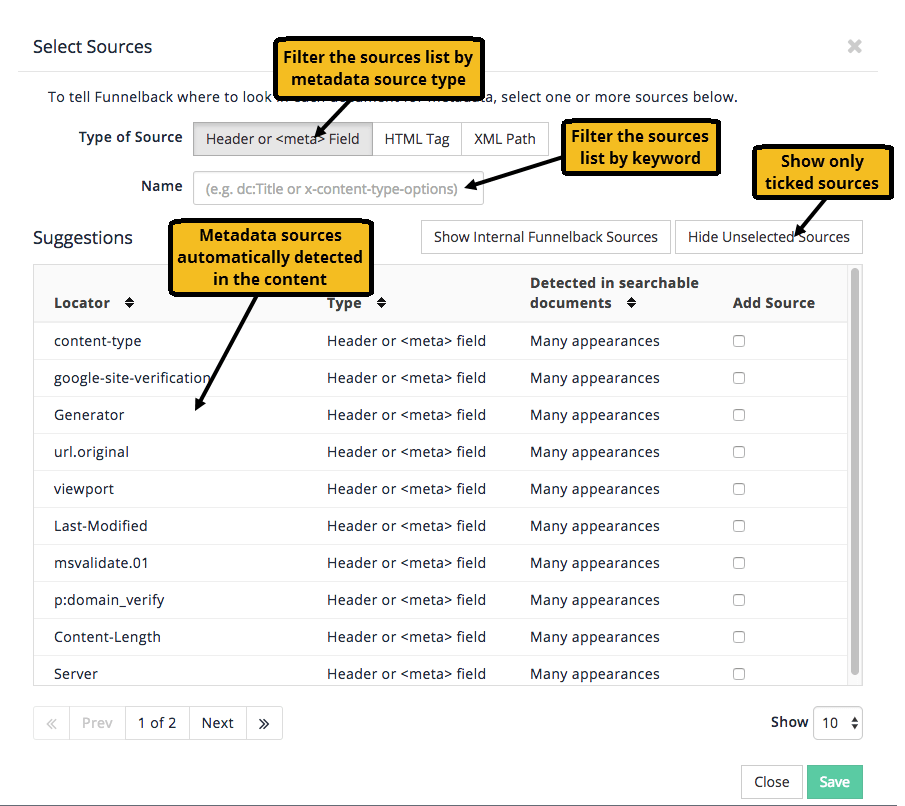Select the XML Path source type
905x806 pixels.
click(x=504, y=139)
